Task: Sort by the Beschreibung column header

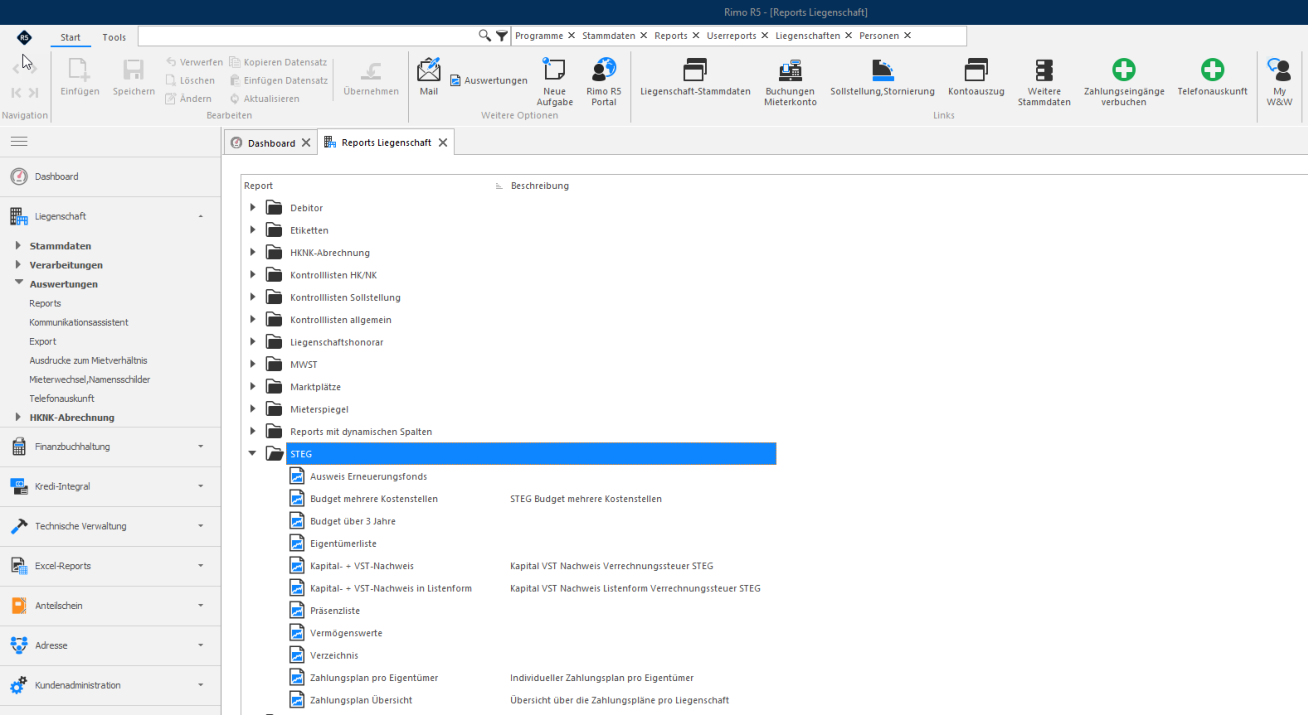Action: [540, 186]
